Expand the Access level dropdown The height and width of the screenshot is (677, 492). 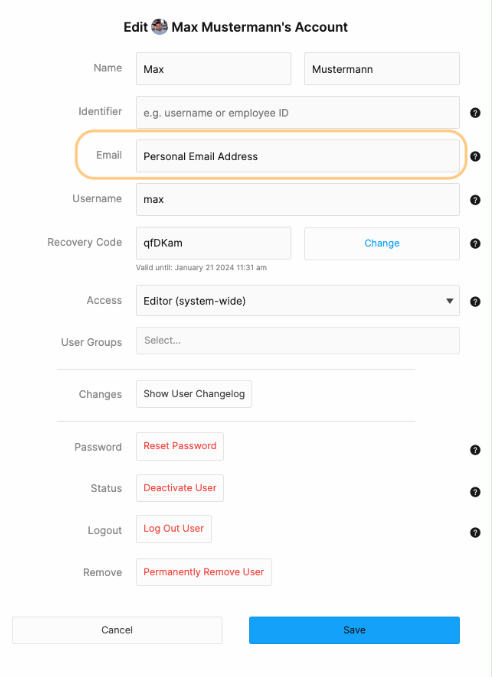tap(298, 301)
